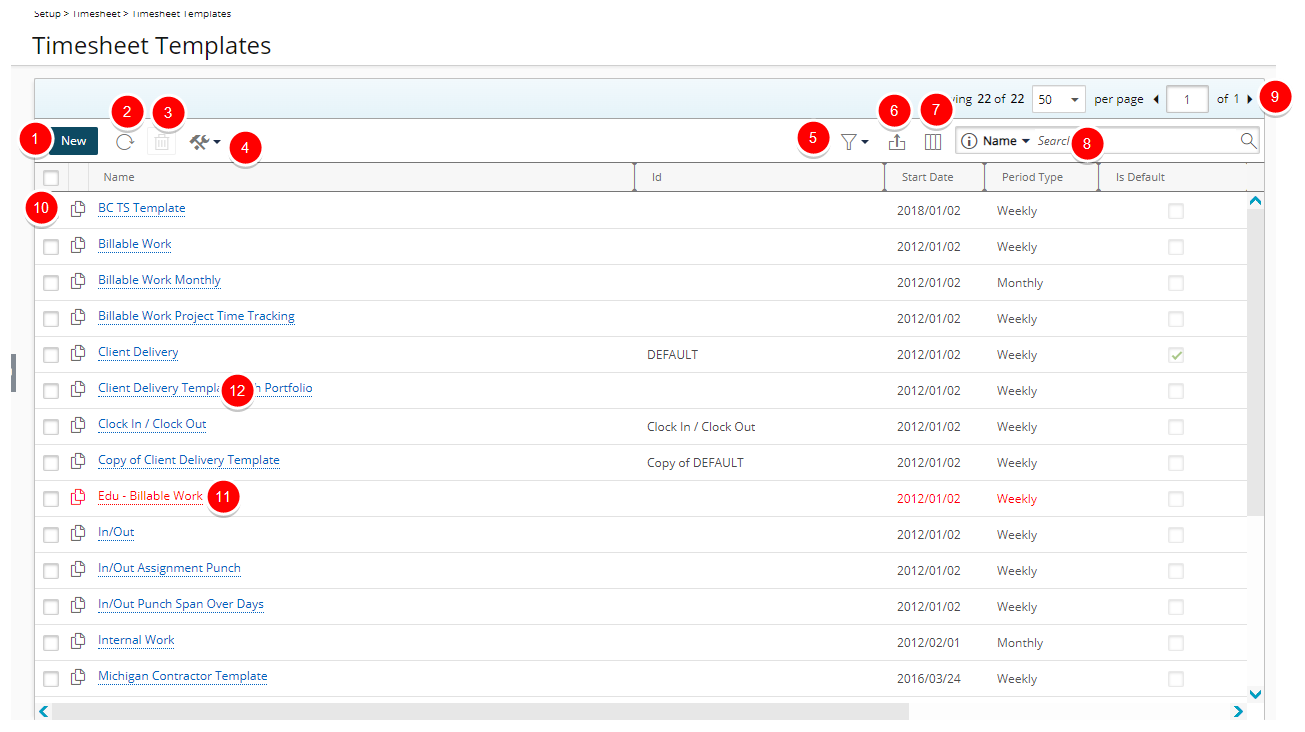This screenshot has width=1305, height=732.
Task: Open the Billable Work Monthly link
Action: tap(159, 280)
